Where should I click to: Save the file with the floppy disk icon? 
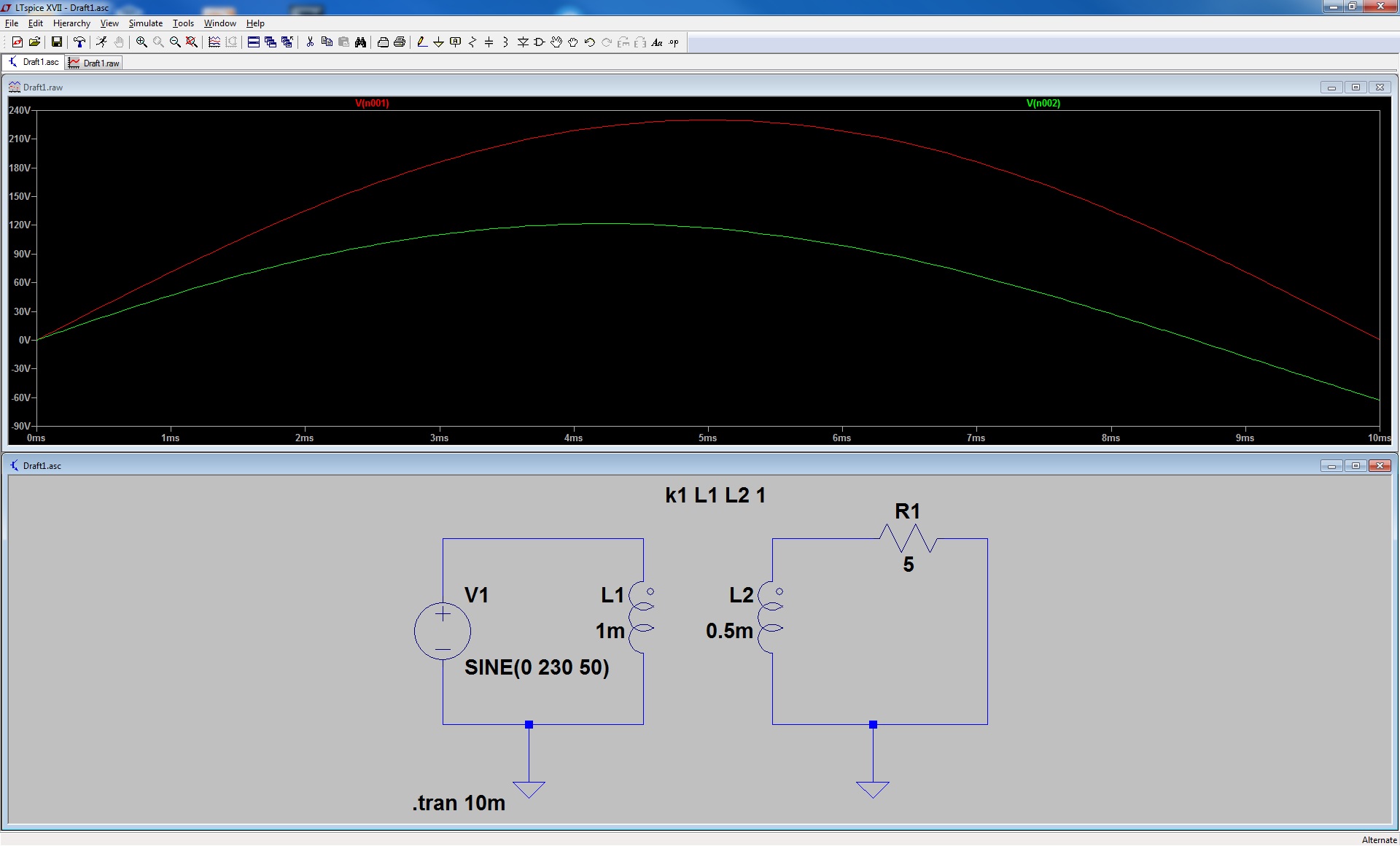56,42
